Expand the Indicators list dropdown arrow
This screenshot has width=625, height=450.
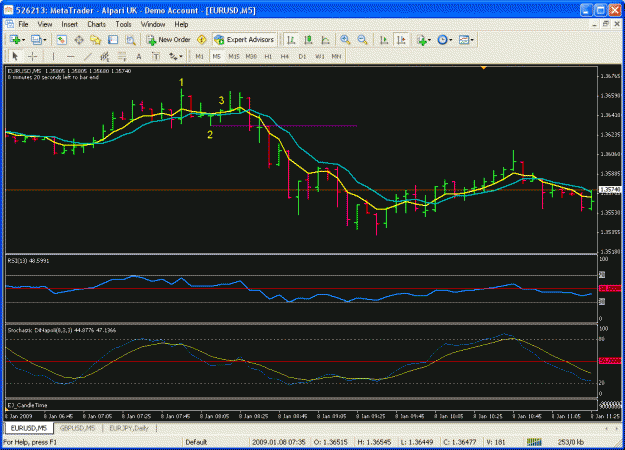coord(429,40)
